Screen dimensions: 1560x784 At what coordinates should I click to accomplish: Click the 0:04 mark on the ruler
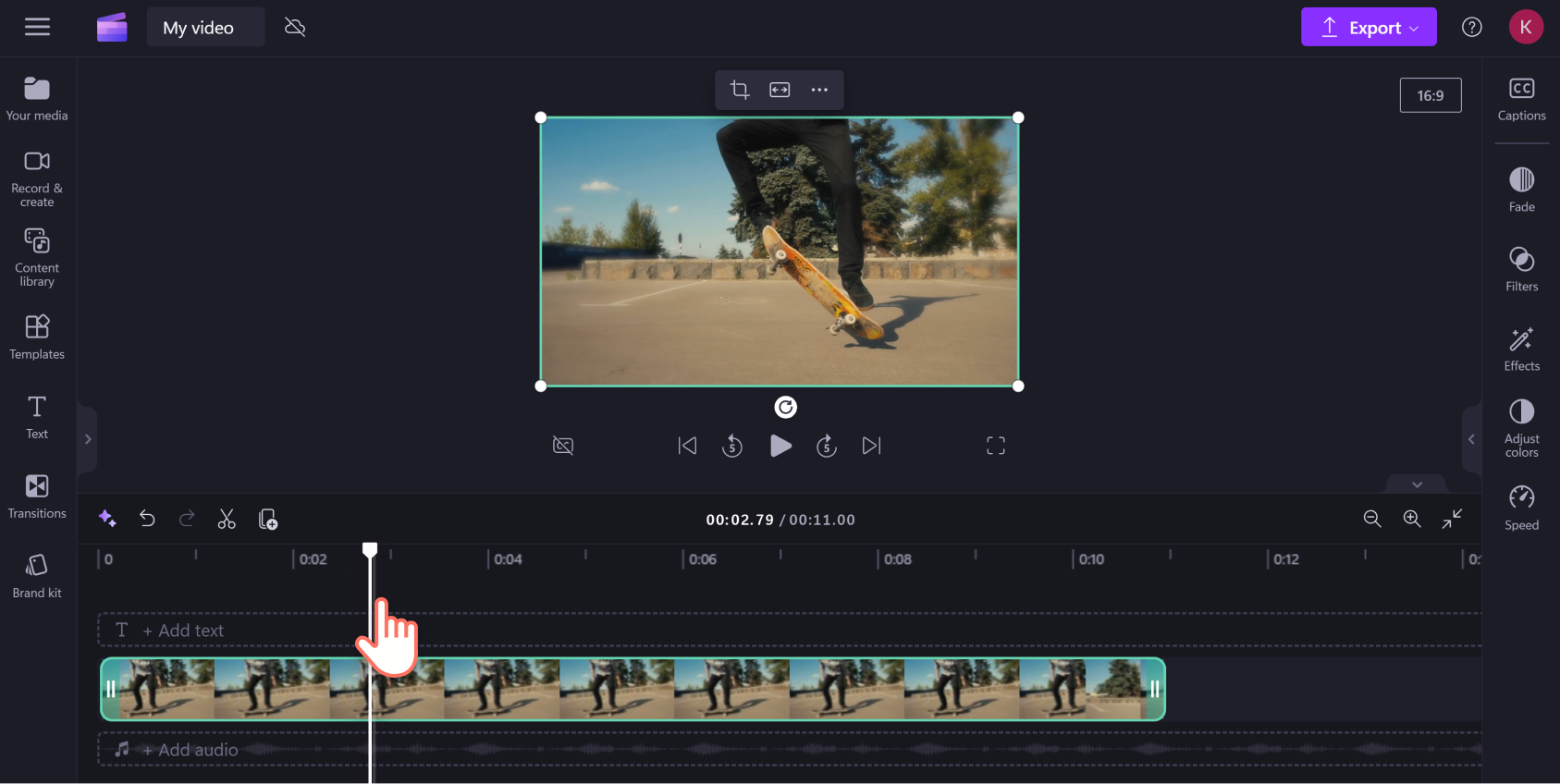(x=508, y=559)
